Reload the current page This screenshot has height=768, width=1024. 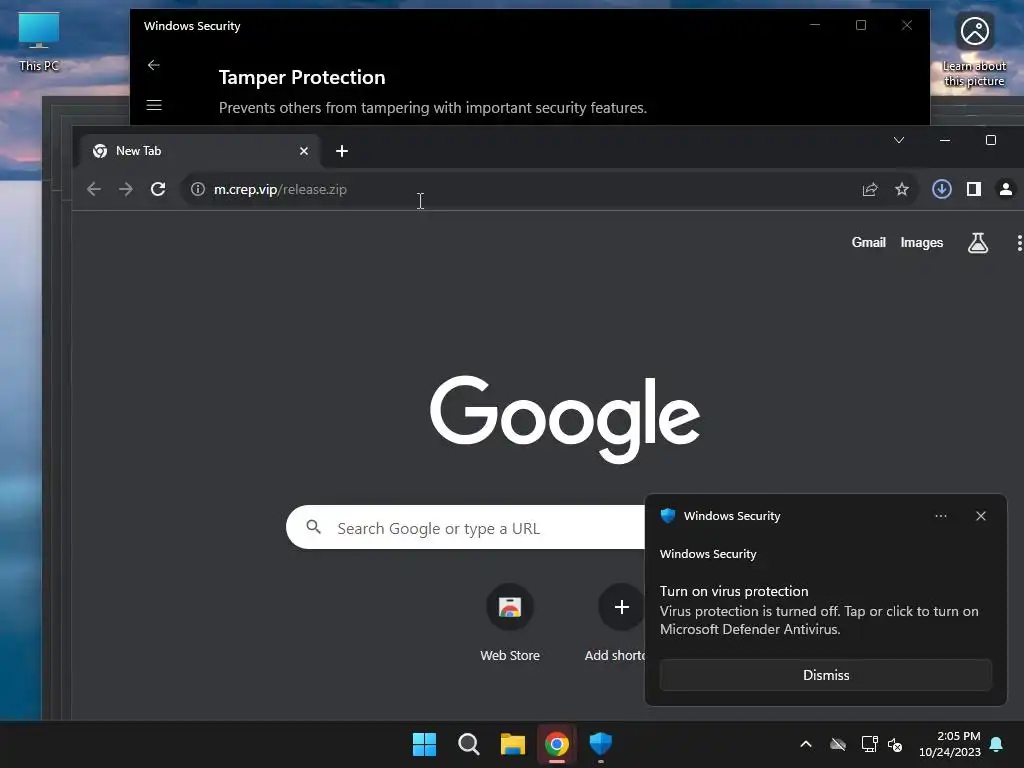tap(158, 189)
